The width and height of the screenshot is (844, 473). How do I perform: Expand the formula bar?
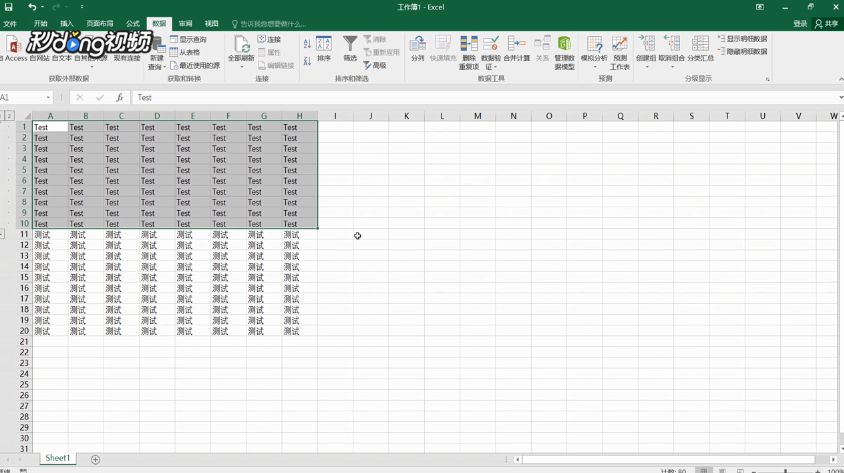click(840, 97)
